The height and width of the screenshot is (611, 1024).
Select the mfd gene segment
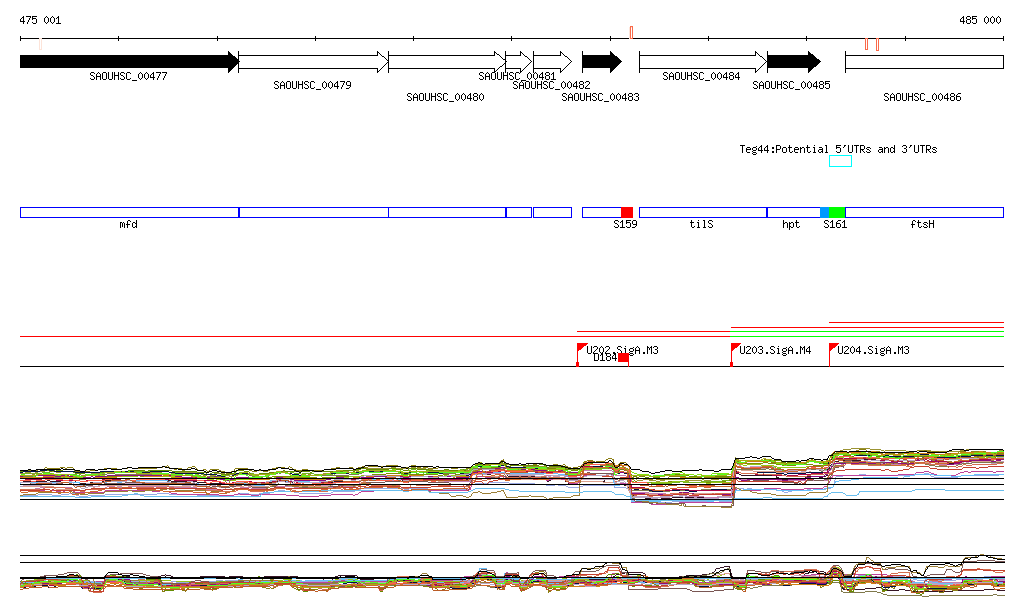click(x=129, y=212)
